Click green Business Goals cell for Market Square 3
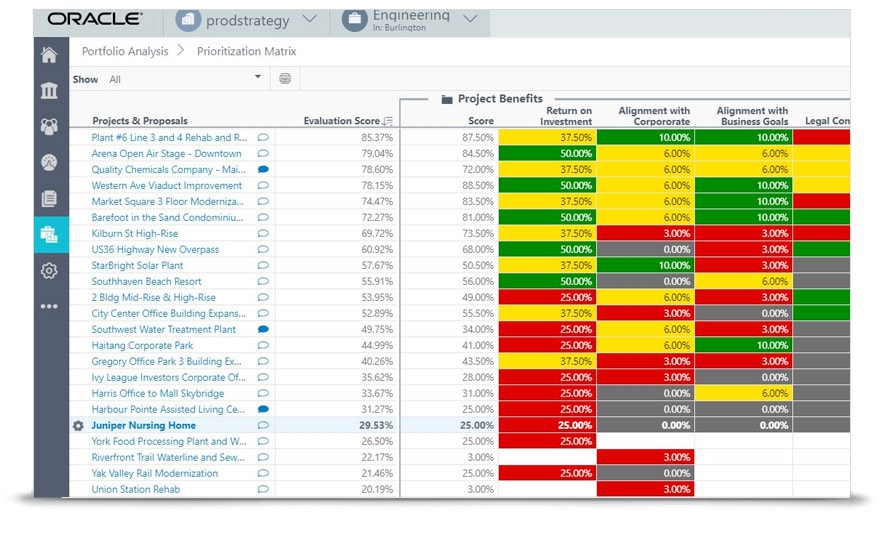Image resolution: width=880 pixels, height=533 pixels. [744, 201]
